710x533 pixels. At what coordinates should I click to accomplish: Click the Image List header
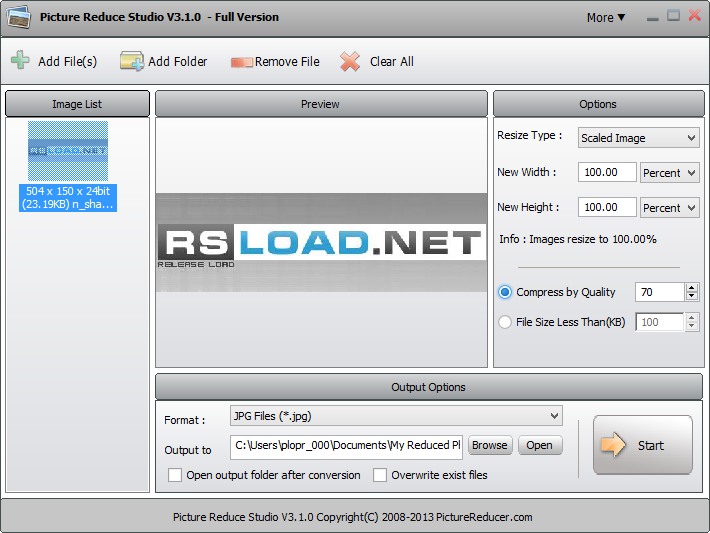[77, 104]
